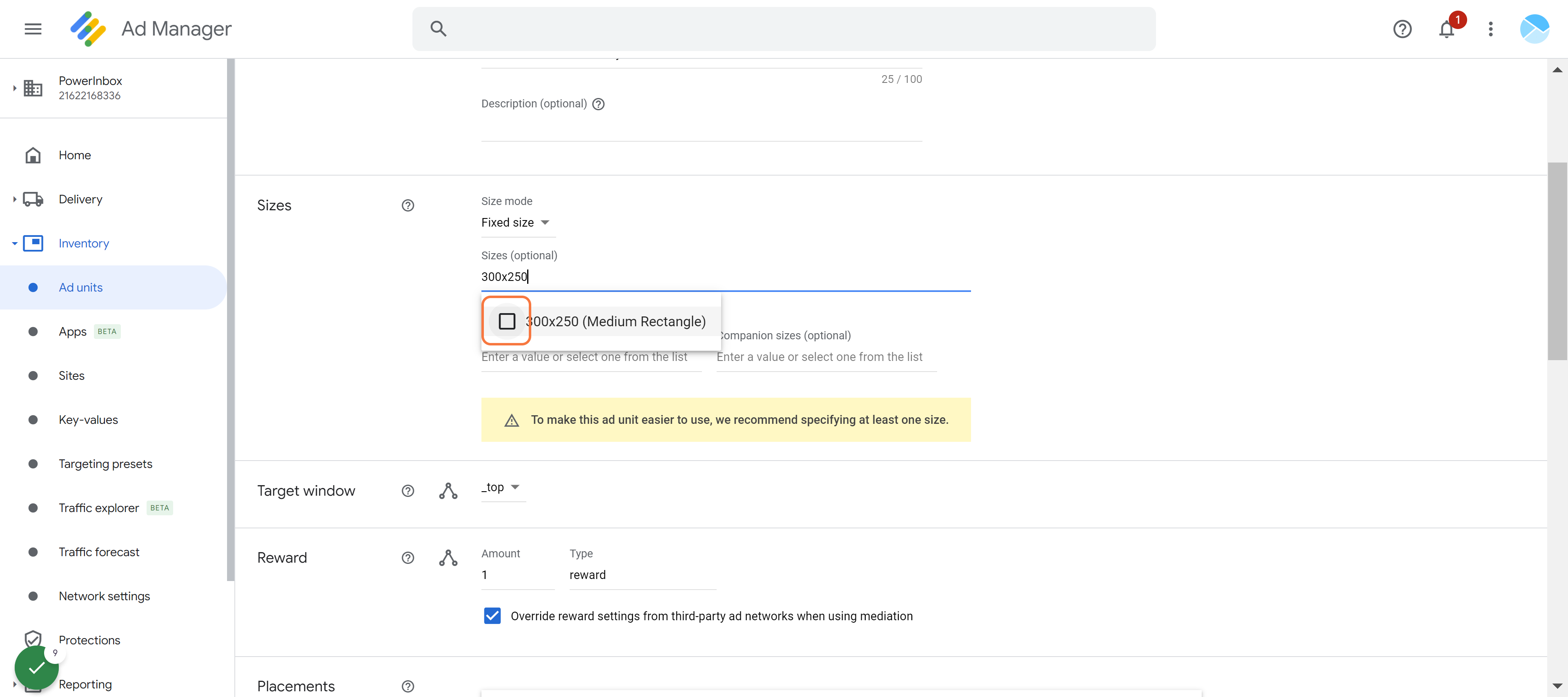This screenshot has height=697, width=1568.
Task: Open the three-dot more options menu
Action: point(1490,29)
